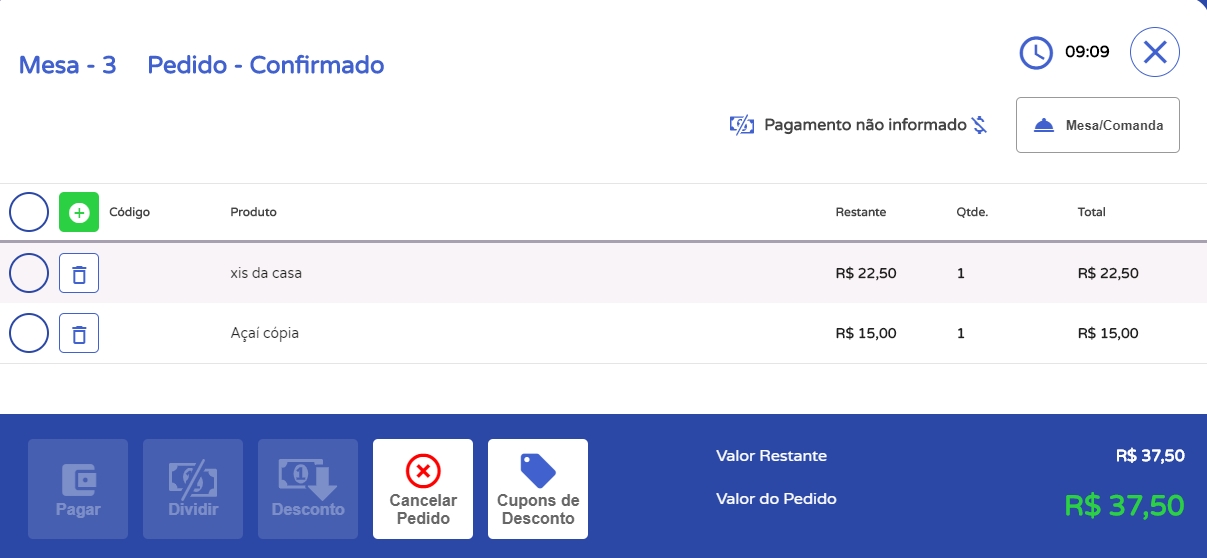Click the xis da casa product name
The width and height of the screenshot is (1207, 558).
[x=266, y=273]
